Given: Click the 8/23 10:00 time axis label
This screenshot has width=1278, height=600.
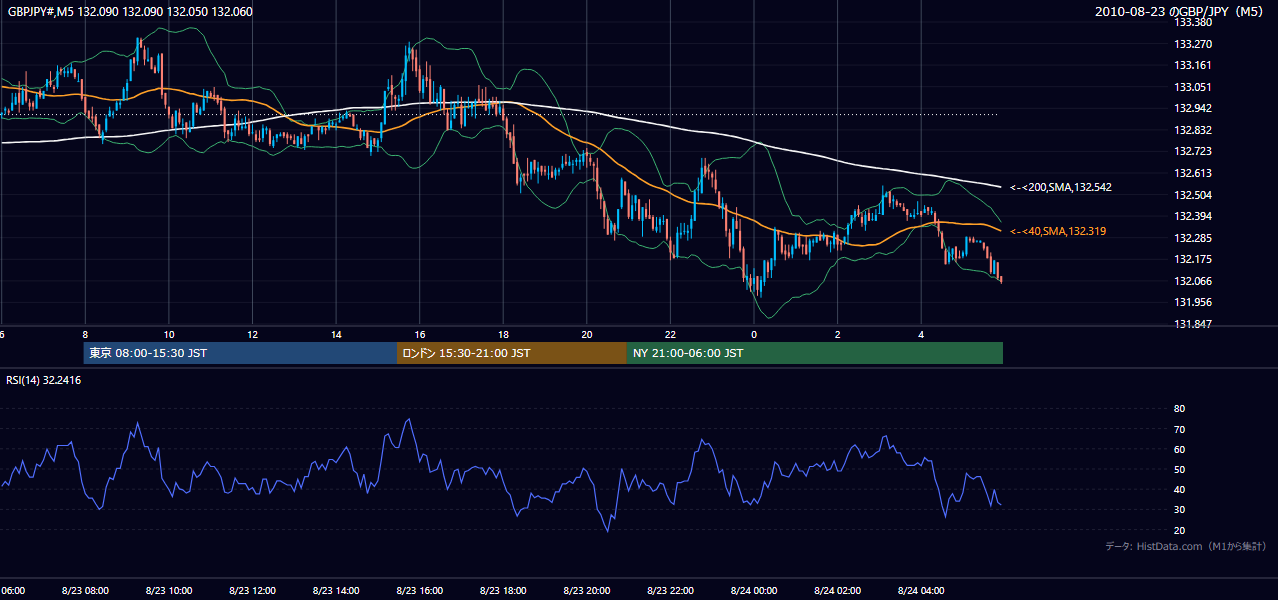Looking at the screenshot, I should tap(168, 591).
